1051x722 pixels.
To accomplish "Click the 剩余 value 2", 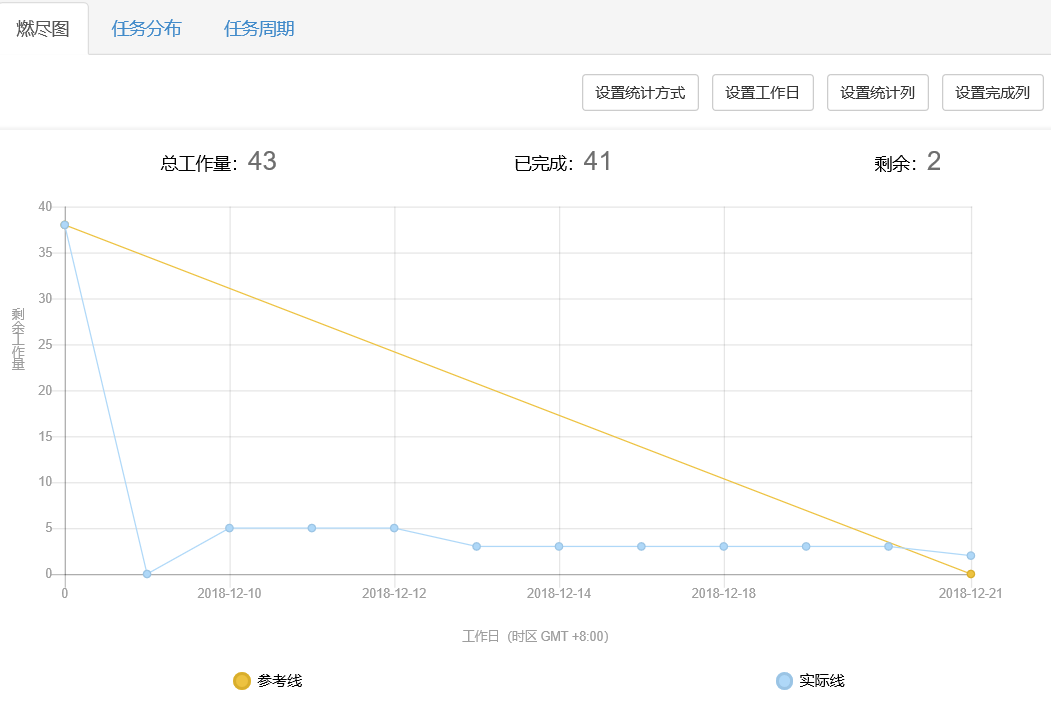I will (x=934, y=162).
